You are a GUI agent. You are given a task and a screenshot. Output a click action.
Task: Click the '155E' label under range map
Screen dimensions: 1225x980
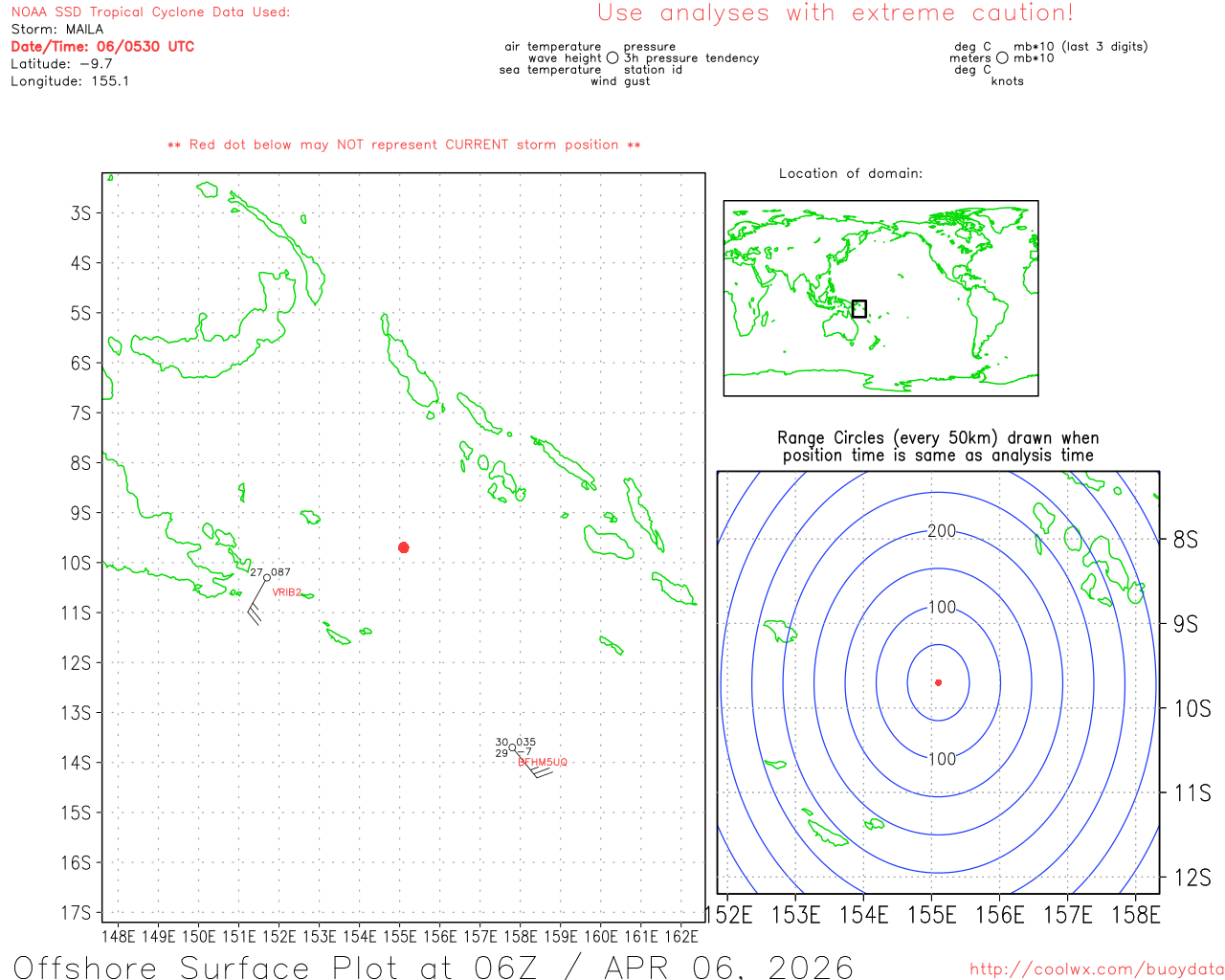931,916
